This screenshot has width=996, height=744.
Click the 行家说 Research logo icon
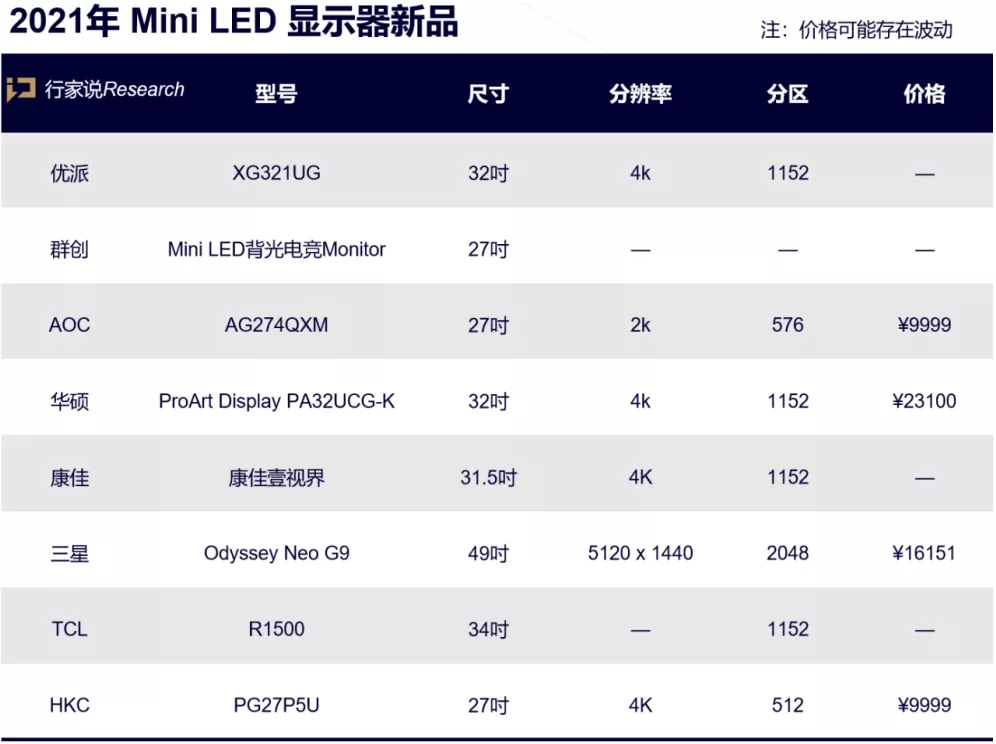click(x=21, y=90)
